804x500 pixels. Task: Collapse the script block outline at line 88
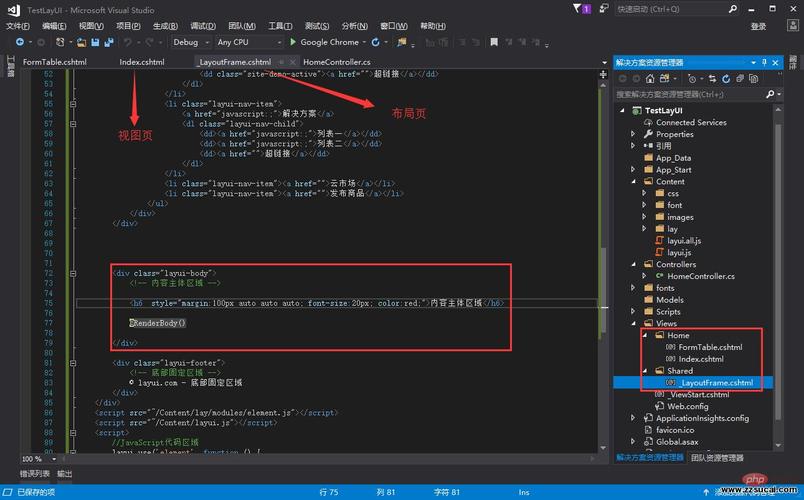[x=73, y=433]
